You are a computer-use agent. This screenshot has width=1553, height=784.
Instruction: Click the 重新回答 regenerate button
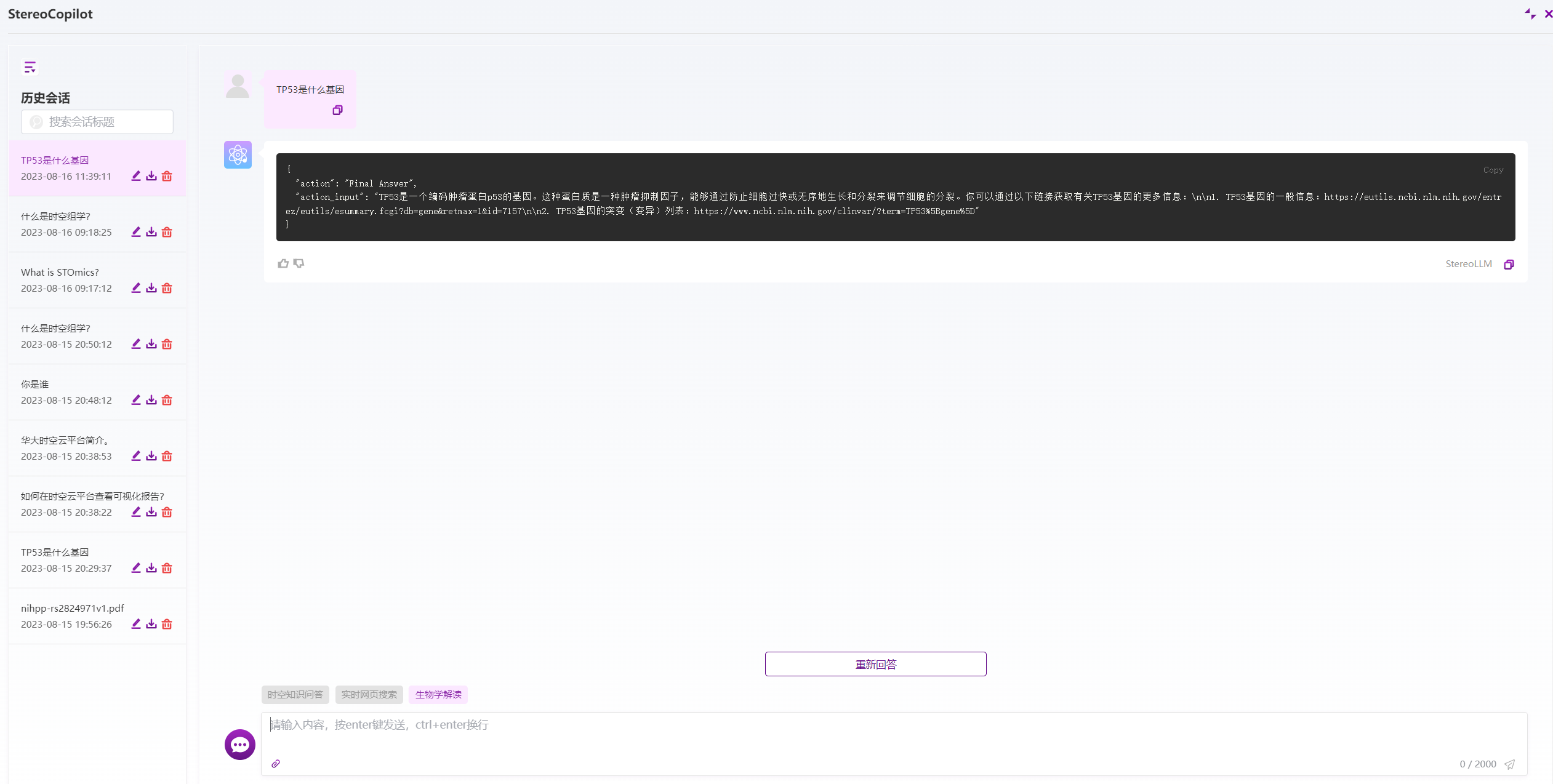(x=875, y=664)
